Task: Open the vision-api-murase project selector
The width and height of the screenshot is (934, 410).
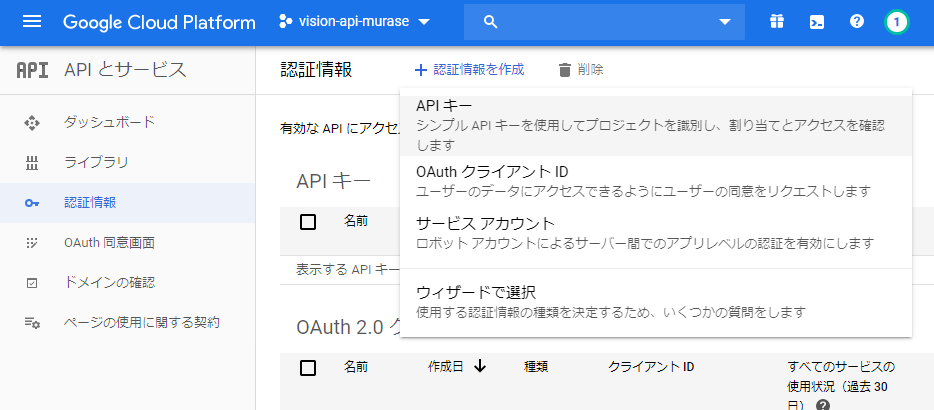Action: coord(354,22)
